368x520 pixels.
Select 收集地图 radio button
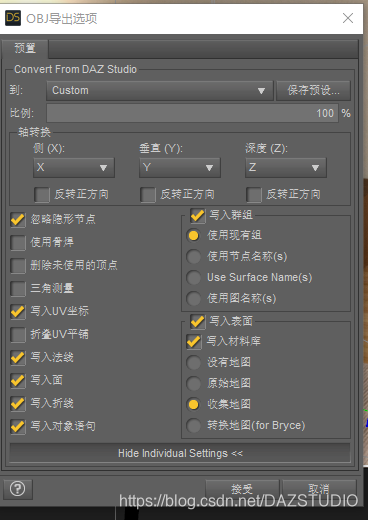point(194,405)
